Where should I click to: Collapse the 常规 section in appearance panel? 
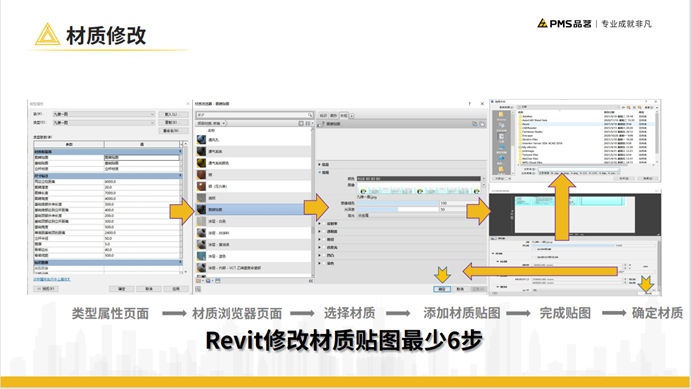[319, 172]
